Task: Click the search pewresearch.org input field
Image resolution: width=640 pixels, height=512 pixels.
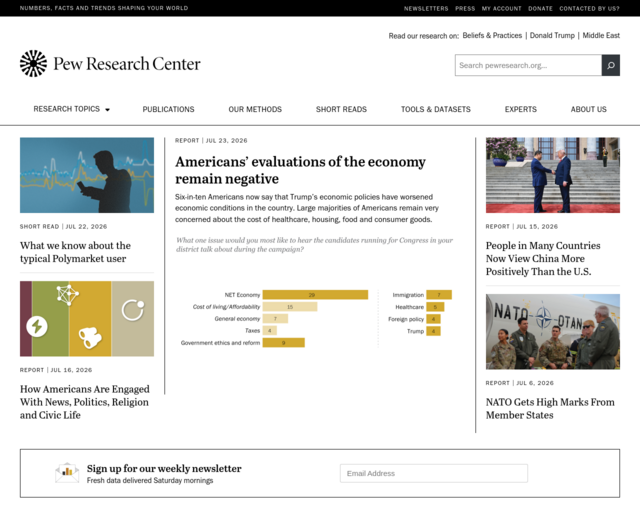Action: tap(528, 65)
